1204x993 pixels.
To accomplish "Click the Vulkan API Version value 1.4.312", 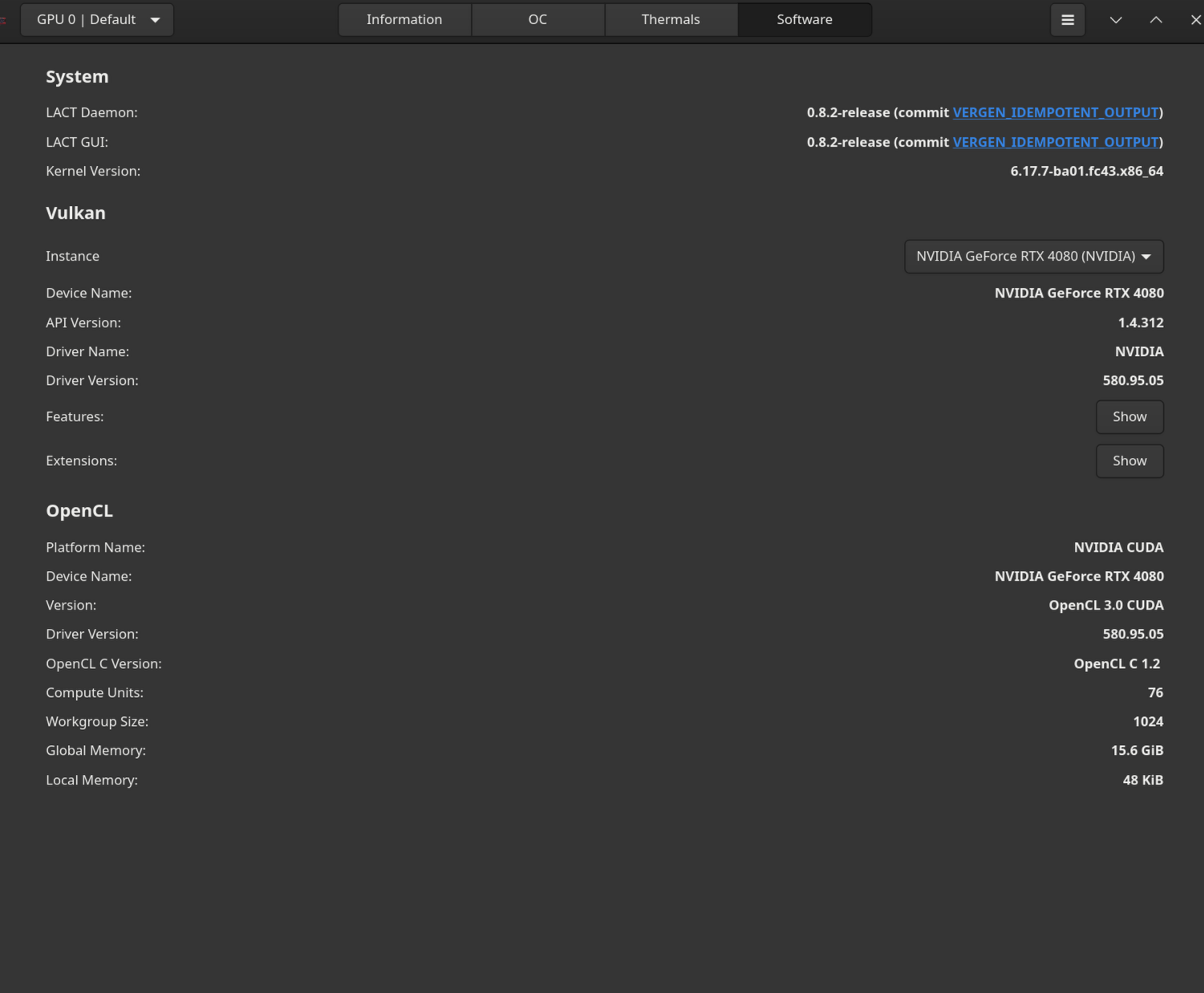I will (x=1141, y=322).
